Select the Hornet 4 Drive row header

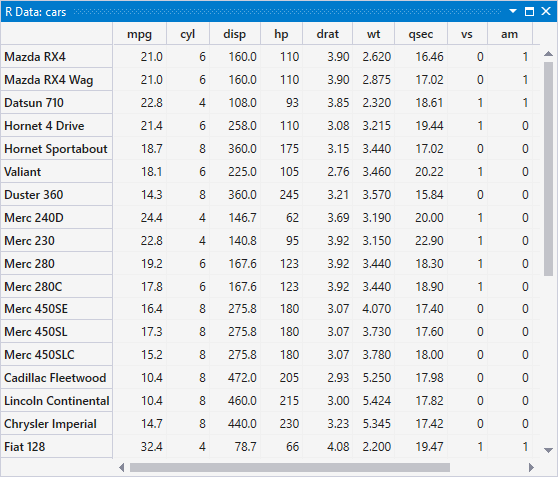(x=57, y=126)
